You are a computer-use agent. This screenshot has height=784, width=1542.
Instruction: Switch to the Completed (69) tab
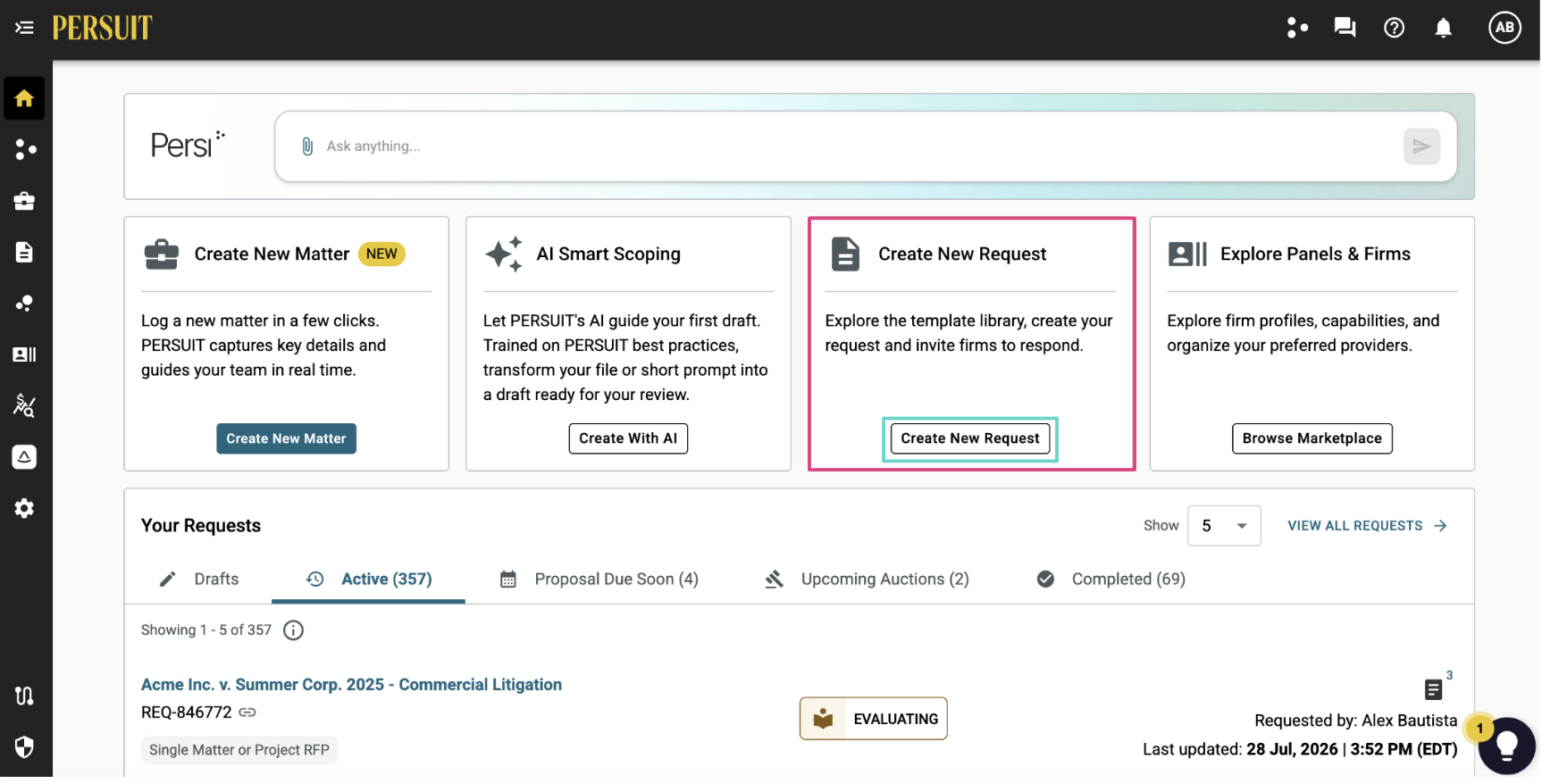[1110, 580]
